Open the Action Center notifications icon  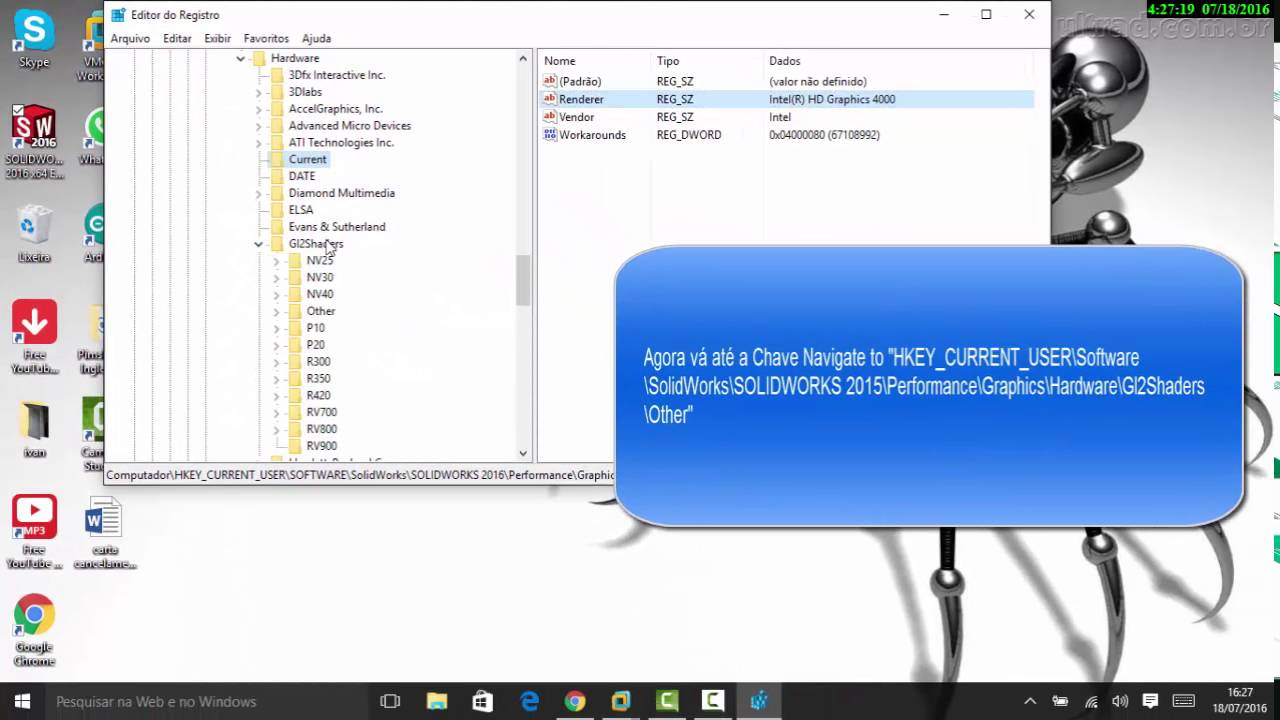click(x=1150, y=701)
